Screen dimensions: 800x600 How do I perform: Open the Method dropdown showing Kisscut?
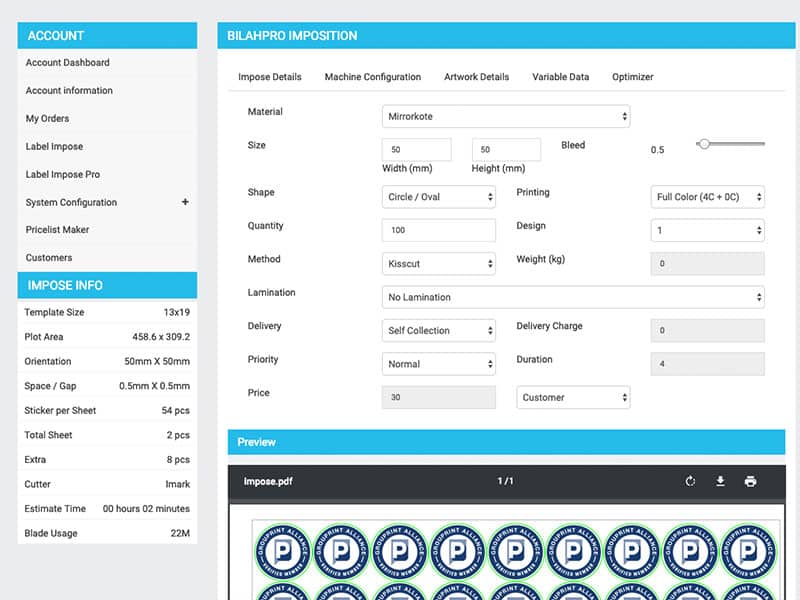[438, 264]
